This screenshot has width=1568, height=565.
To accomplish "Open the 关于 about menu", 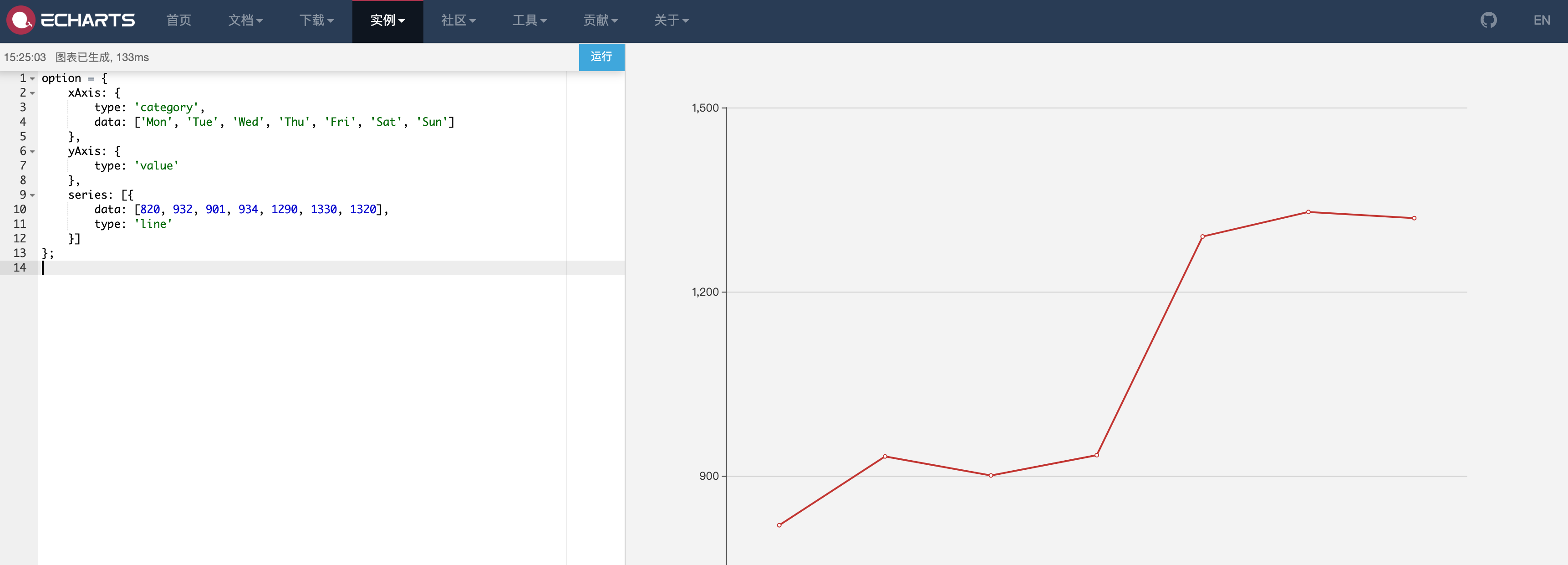I will (x=671, y=20).
